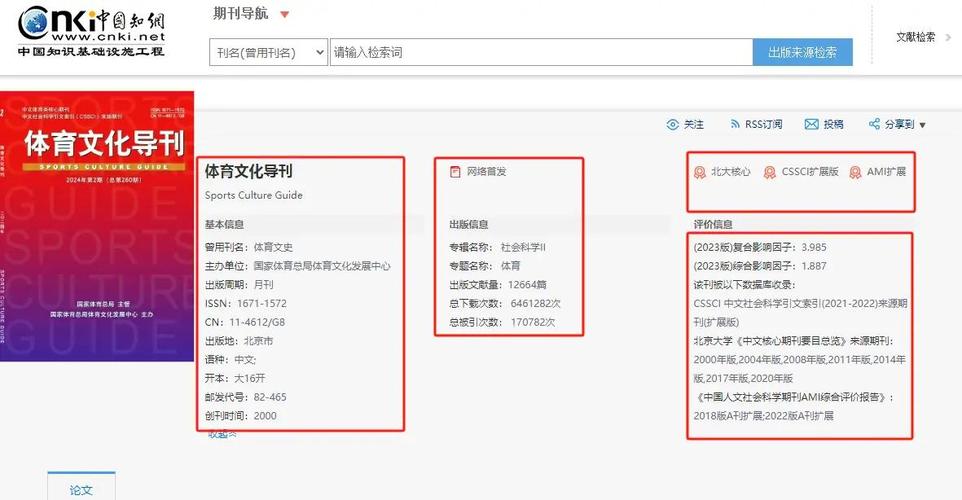Click the 评价信息 section heading
The image size is (962, 500).
[x=713, y=225]
